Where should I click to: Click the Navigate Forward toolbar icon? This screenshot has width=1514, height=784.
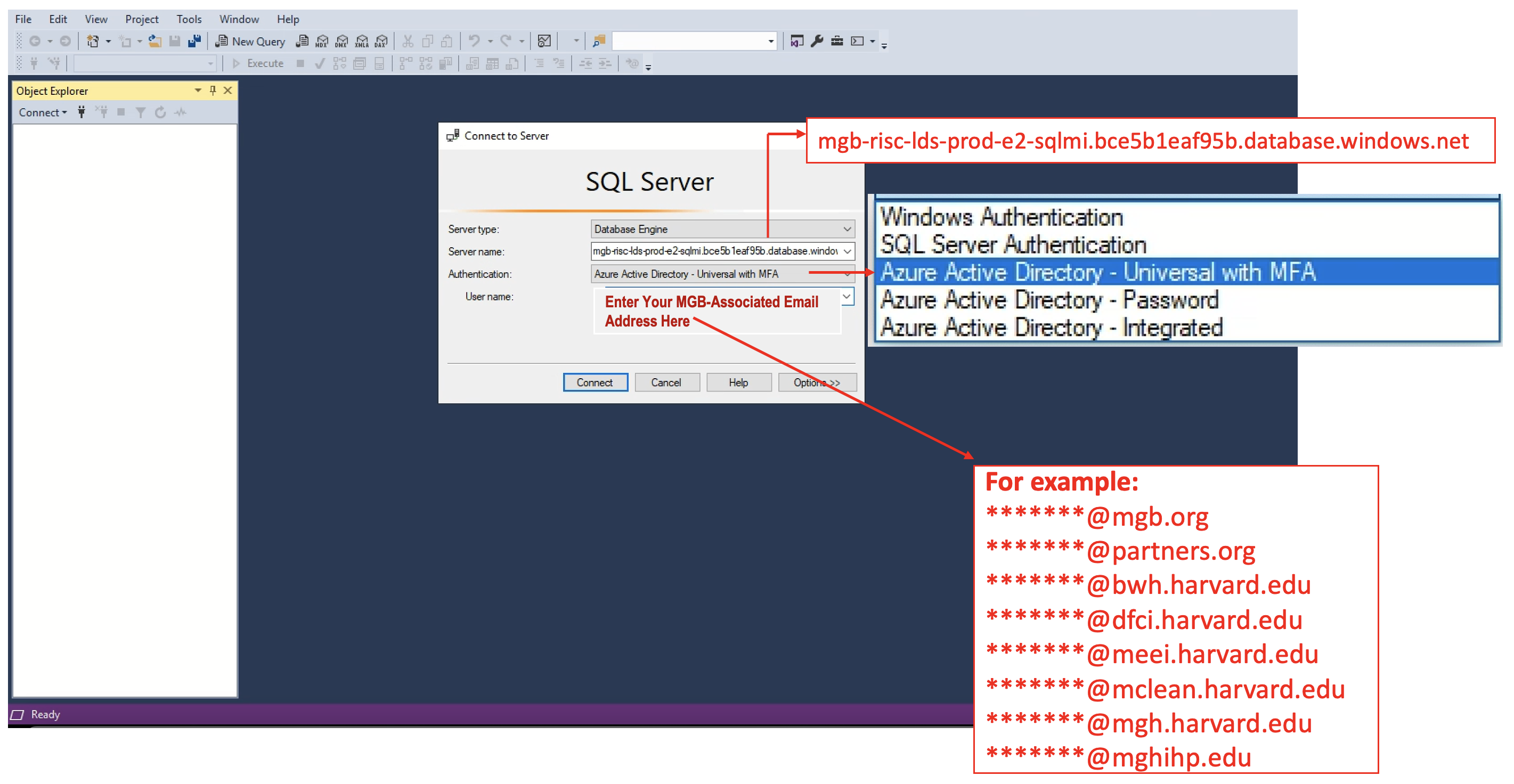pos(65,41)
